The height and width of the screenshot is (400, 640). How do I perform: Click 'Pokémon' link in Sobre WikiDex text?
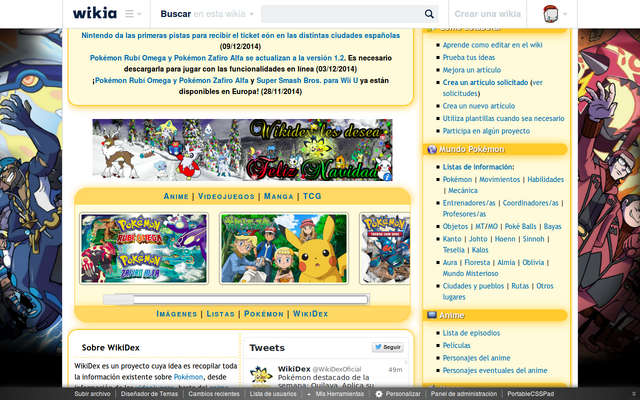188,377
